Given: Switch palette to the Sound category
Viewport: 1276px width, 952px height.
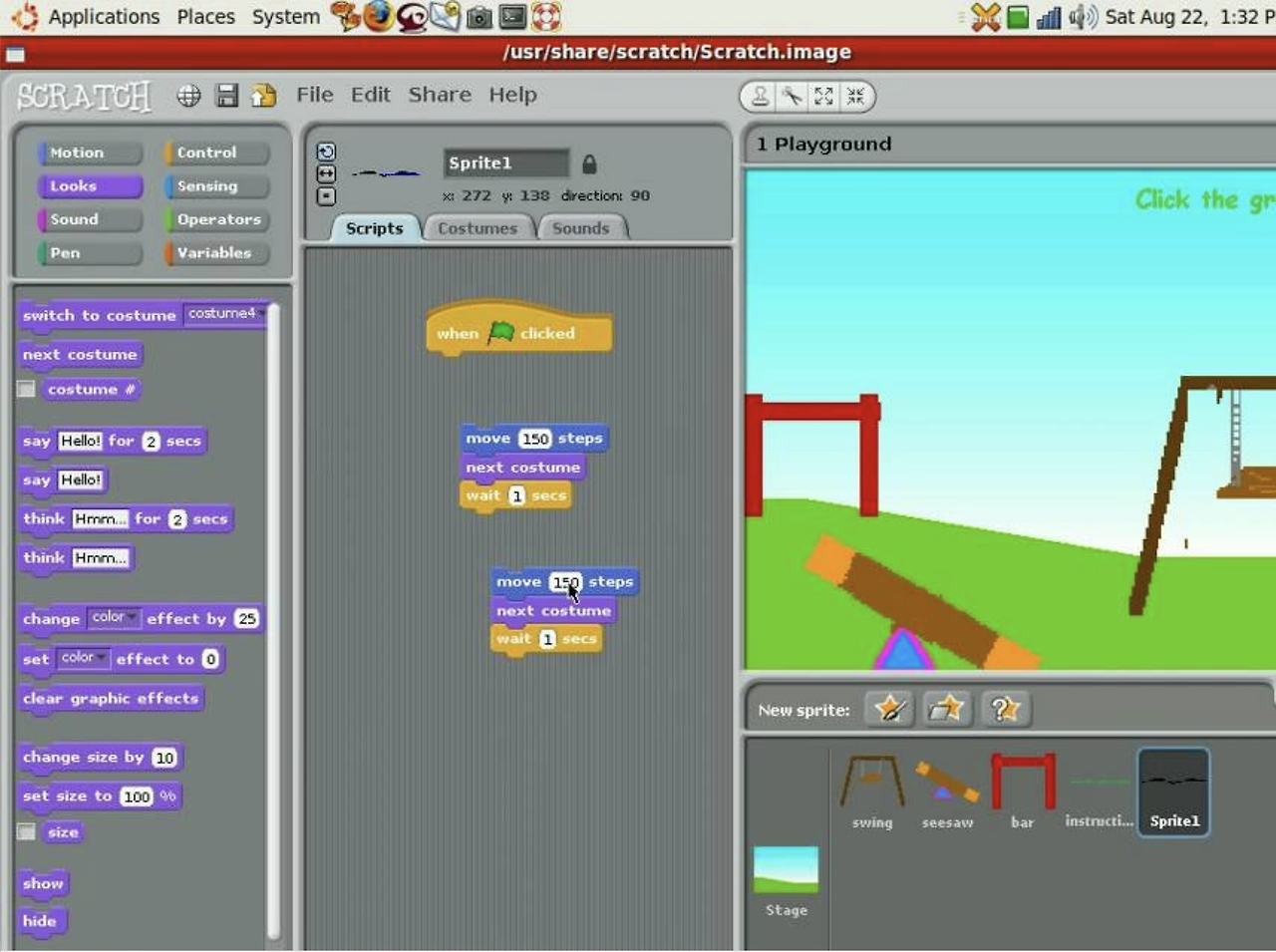Looking at the screenshot, I should [x=90, y=219].
